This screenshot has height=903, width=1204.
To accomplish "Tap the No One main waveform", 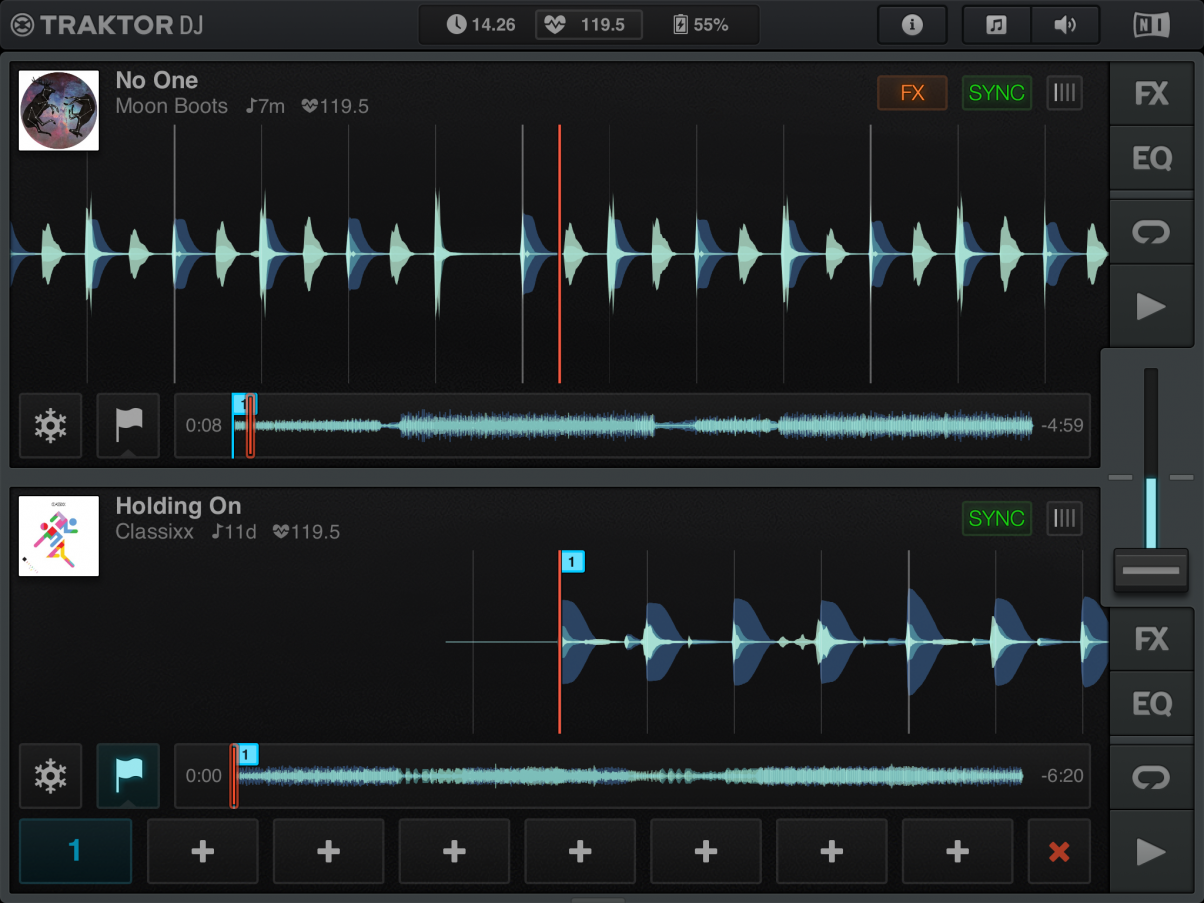I will (560, 254).
